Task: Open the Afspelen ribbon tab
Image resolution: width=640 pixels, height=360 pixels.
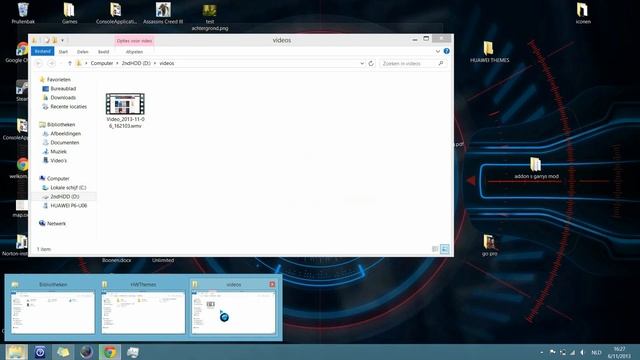Action: [x=134, y=52]
